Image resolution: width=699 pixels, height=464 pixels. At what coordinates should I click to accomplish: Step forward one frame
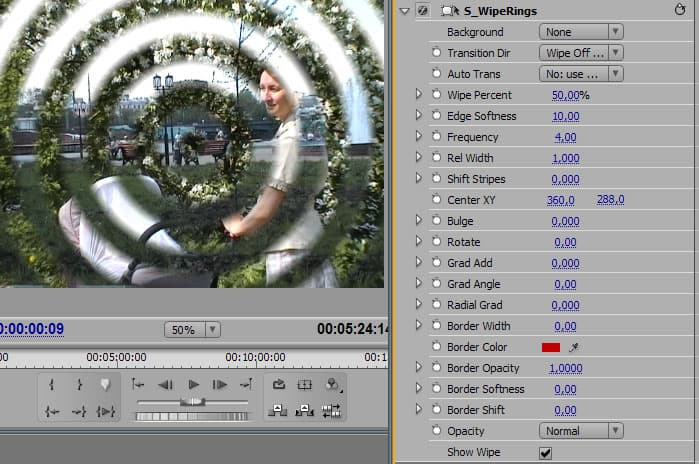pos(220,384)
